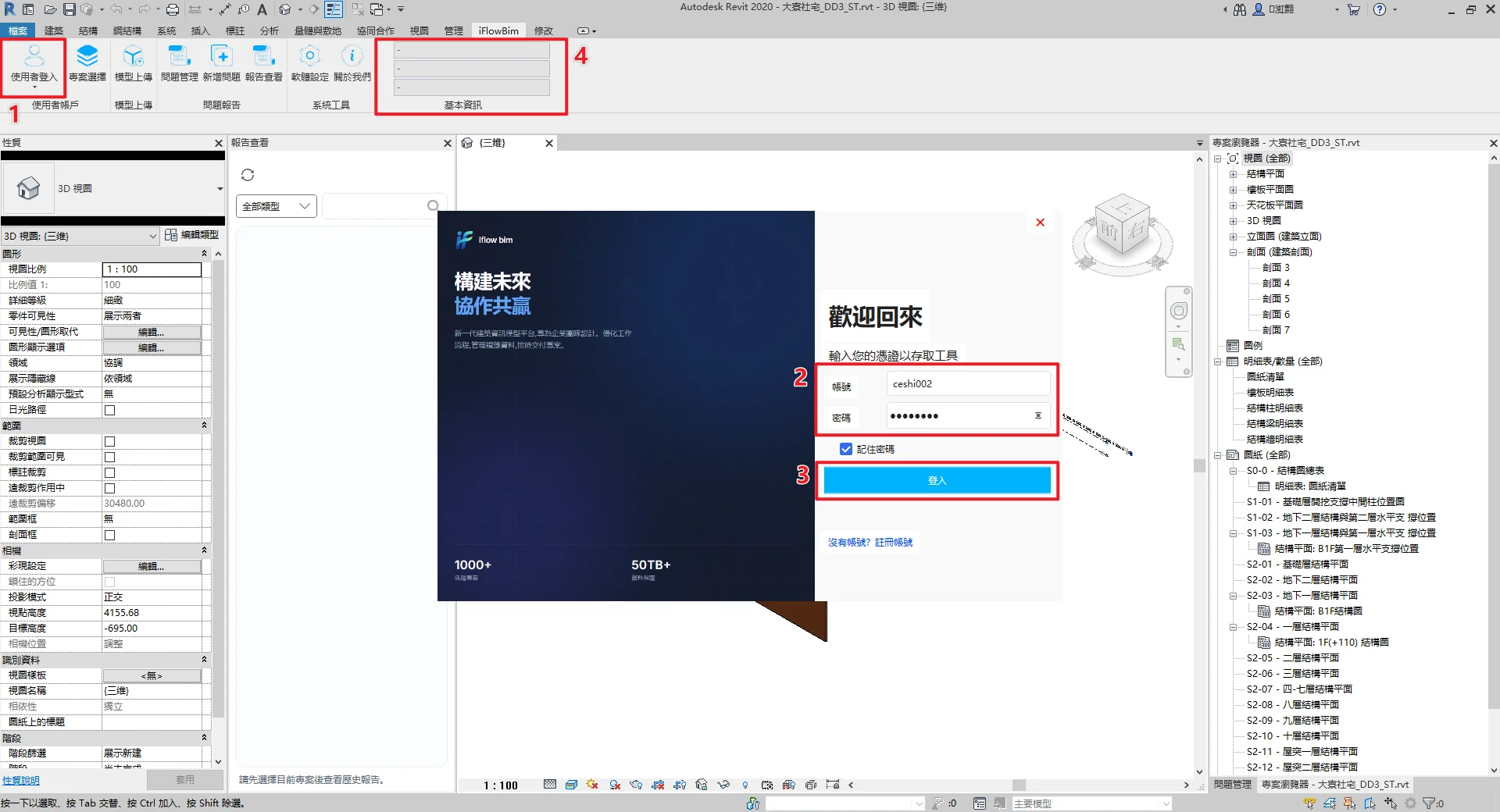Open the 3D 視圖 type selector dropdown arrow
This screenshot has width=1500, height=812.
(x=220, y=188)
